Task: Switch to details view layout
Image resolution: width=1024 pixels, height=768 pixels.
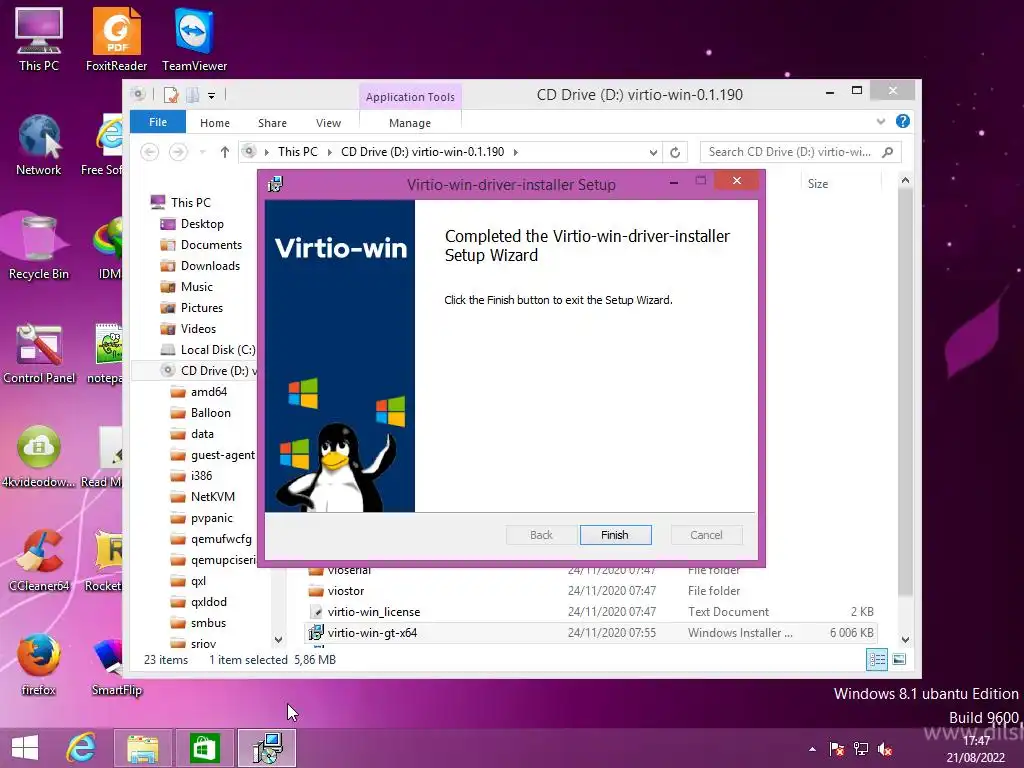Action: (x=876, y=660)
